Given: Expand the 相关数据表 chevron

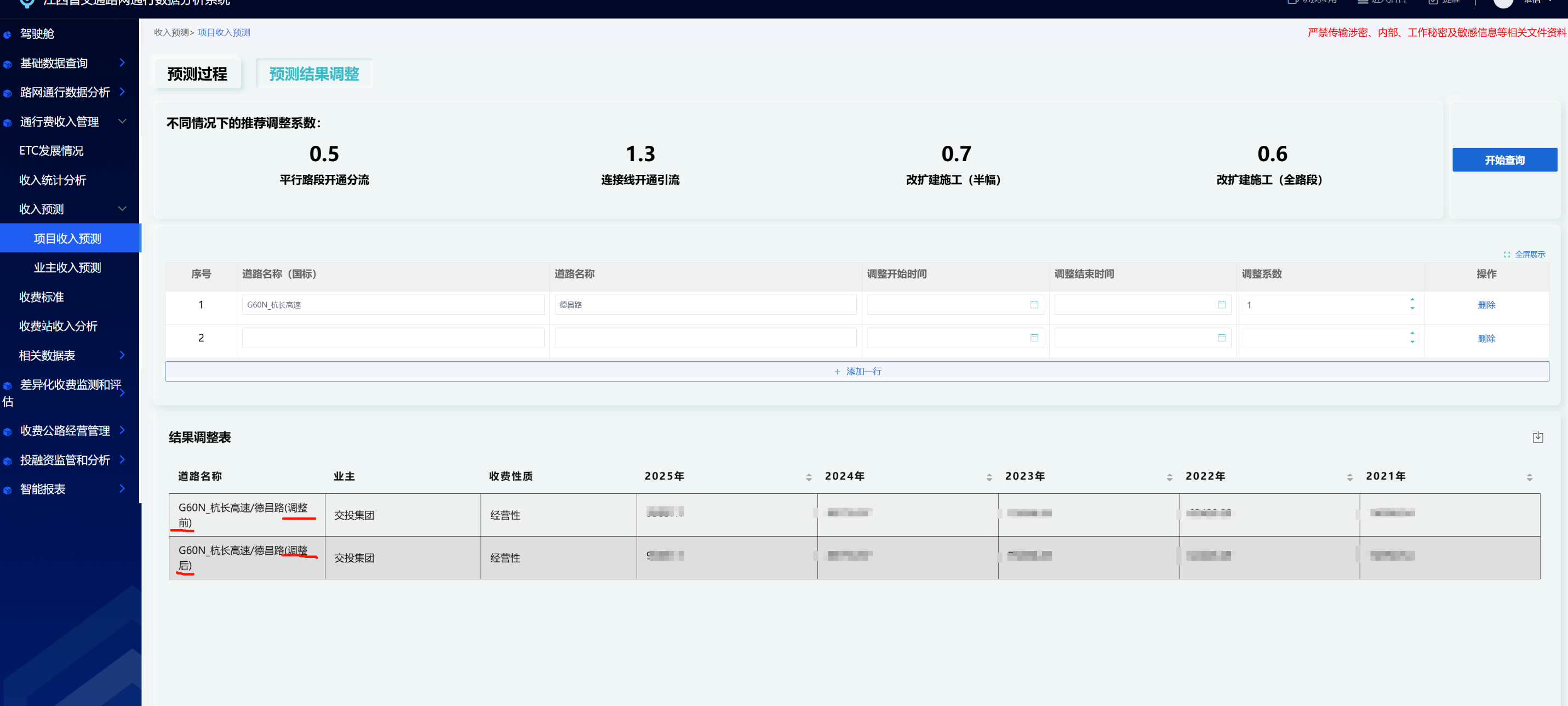Looking at the screenshot, I should click(x=122, y=355).
